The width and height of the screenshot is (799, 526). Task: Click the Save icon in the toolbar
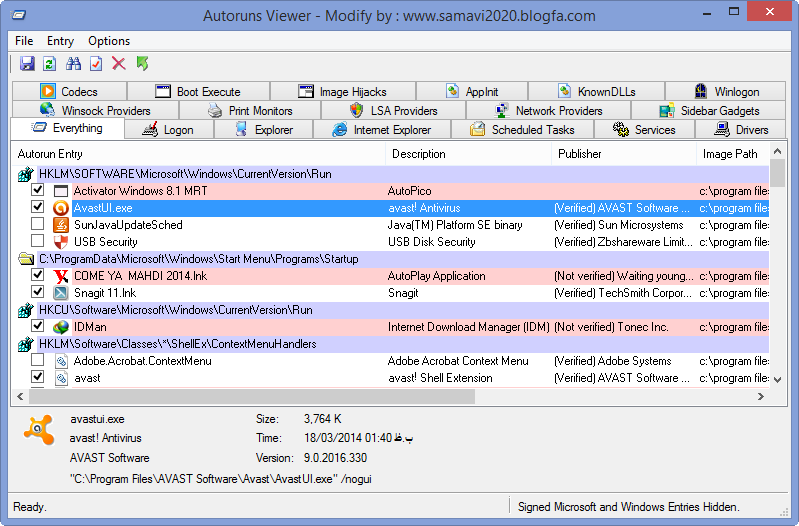tap(27, 64)
